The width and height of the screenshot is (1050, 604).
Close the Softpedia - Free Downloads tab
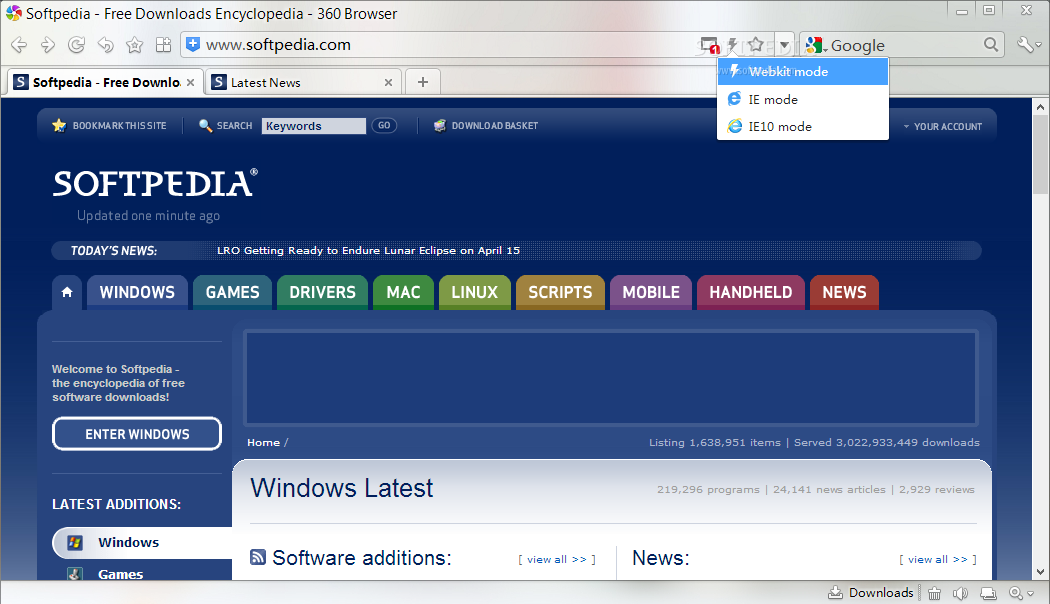tap(190, 82)
